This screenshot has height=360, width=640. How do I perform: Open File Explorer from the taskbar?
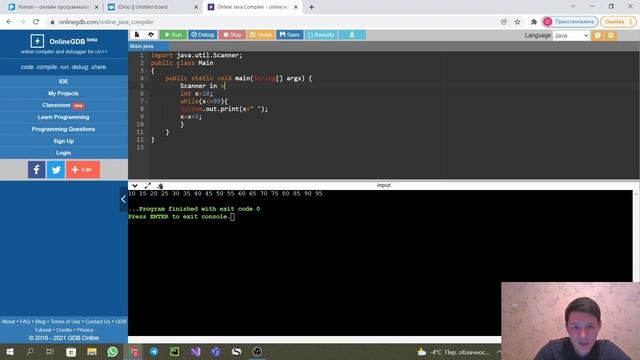92,351
